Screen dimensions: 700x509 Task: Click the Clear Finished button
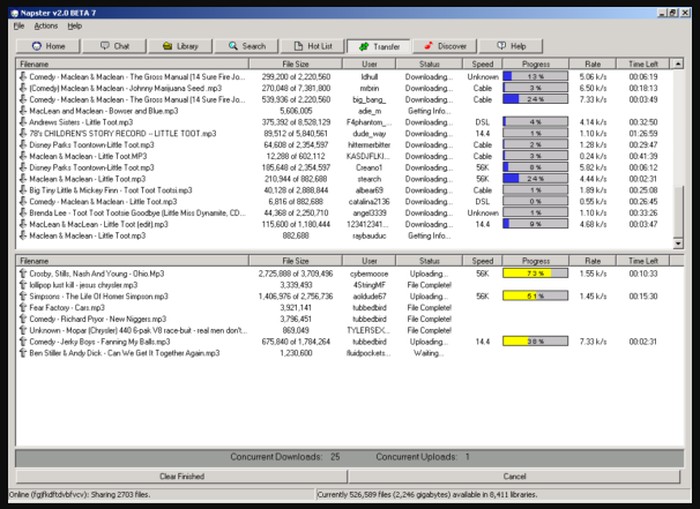(x=182, y=476)
